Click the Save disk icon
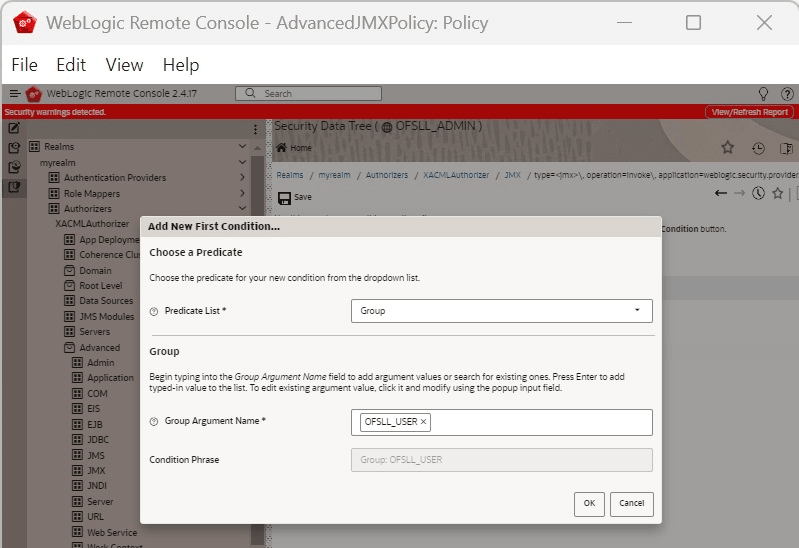 [284, 198]
